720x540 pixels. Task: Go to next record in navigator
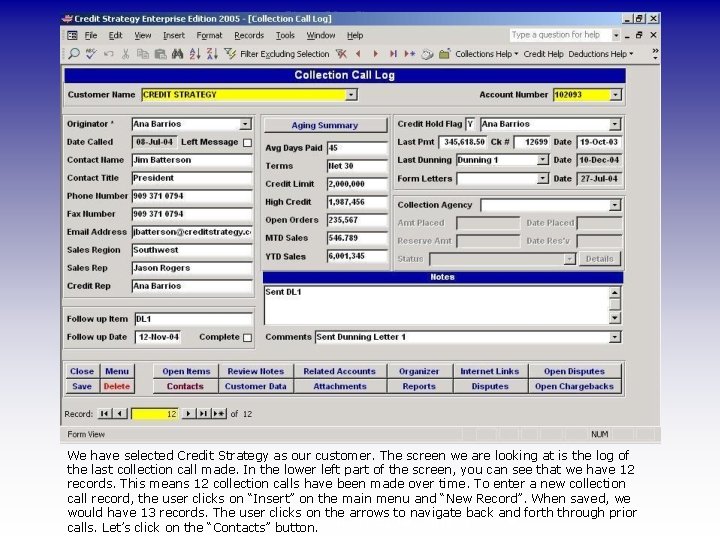click(x=188, y=413)
